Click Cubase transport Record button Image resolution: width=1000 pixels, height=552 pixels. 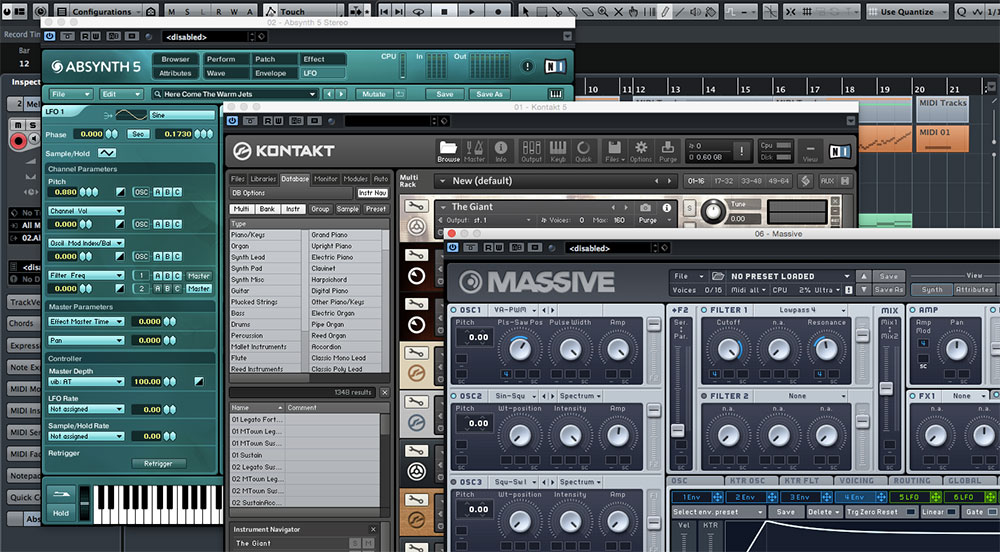point(498,11)
